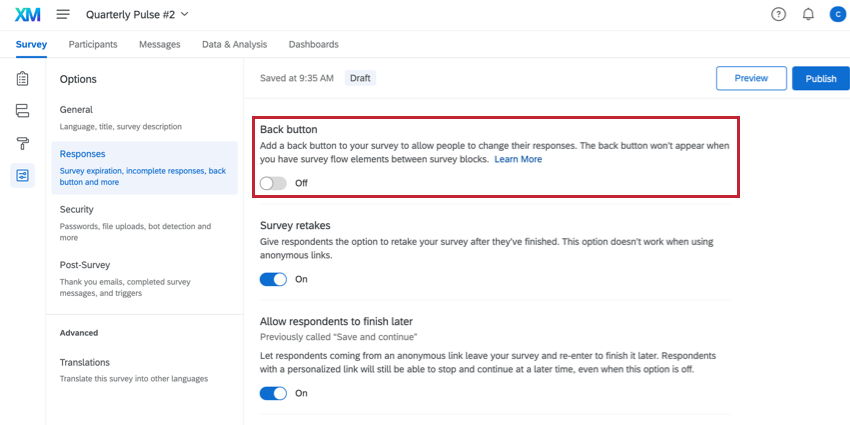Enable the Back button toggle

(273, 183)
